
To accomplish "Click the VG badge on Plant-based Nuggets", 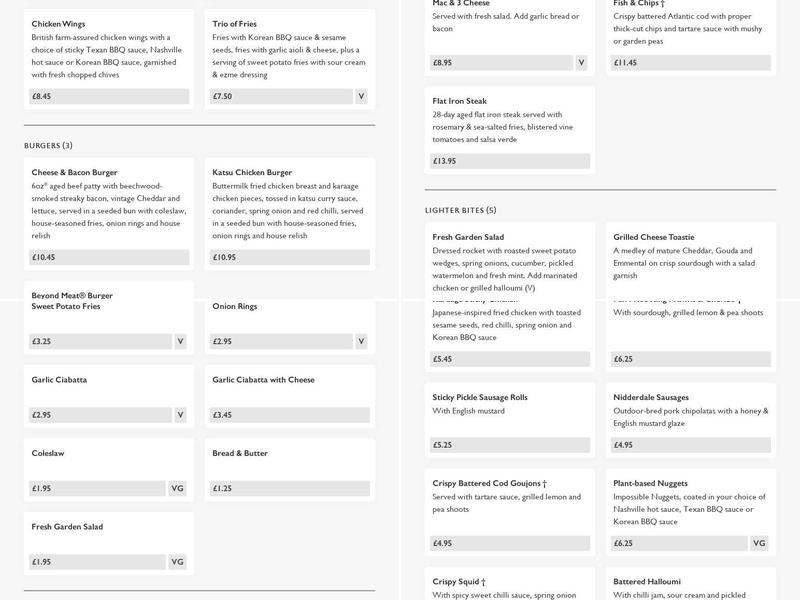I will [x=759, y=543].
